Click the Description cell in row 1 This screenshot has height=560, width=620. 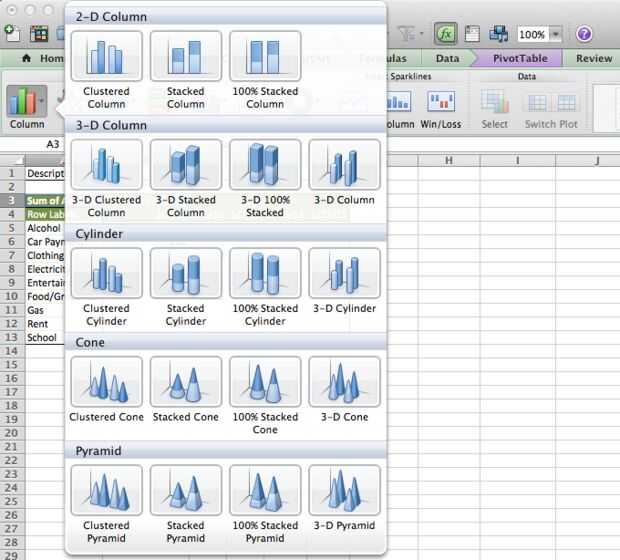(45, 174)
